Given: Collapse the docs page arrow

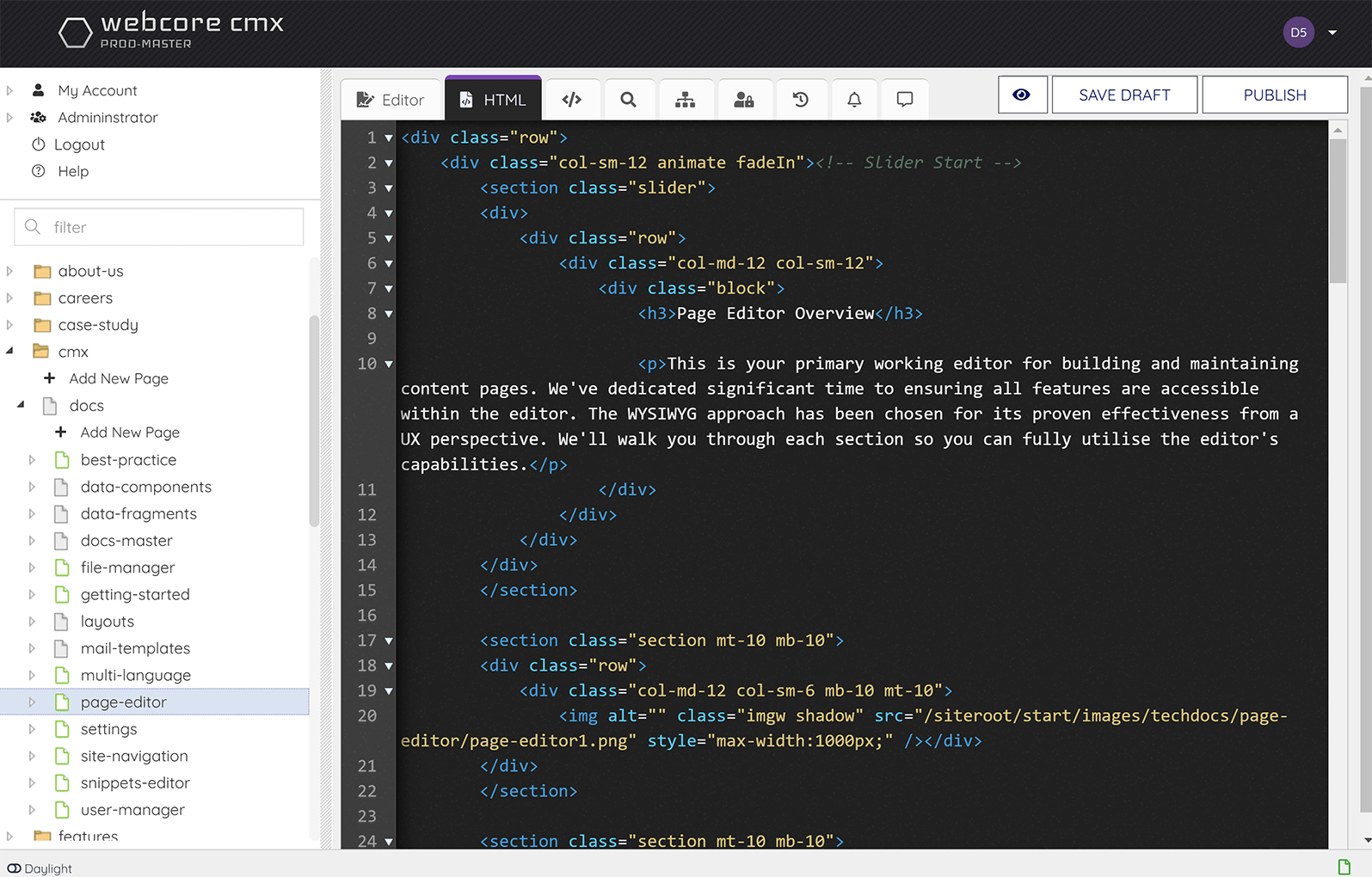Looking at the screenshot, I should click(22, 404).
